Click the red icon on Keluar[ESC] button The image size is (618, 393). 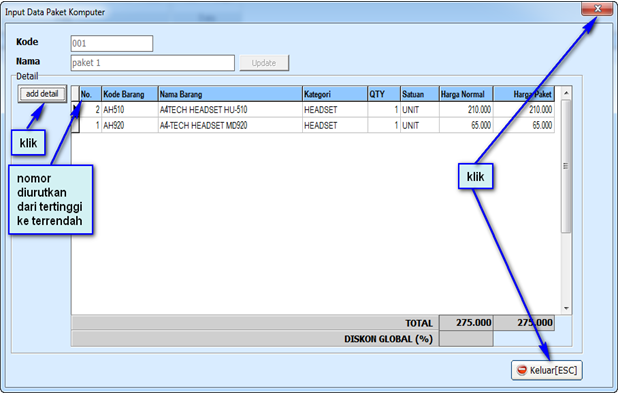[x=522, y=370]
